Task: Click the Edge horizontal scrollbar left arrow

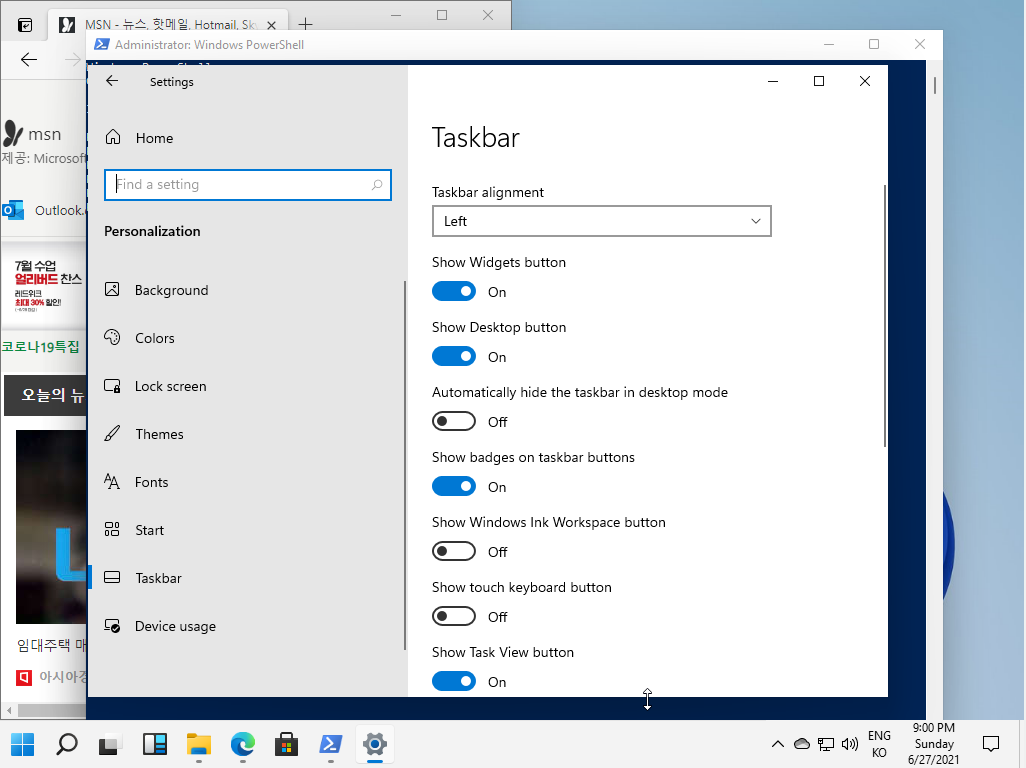Action: point(9,710)
